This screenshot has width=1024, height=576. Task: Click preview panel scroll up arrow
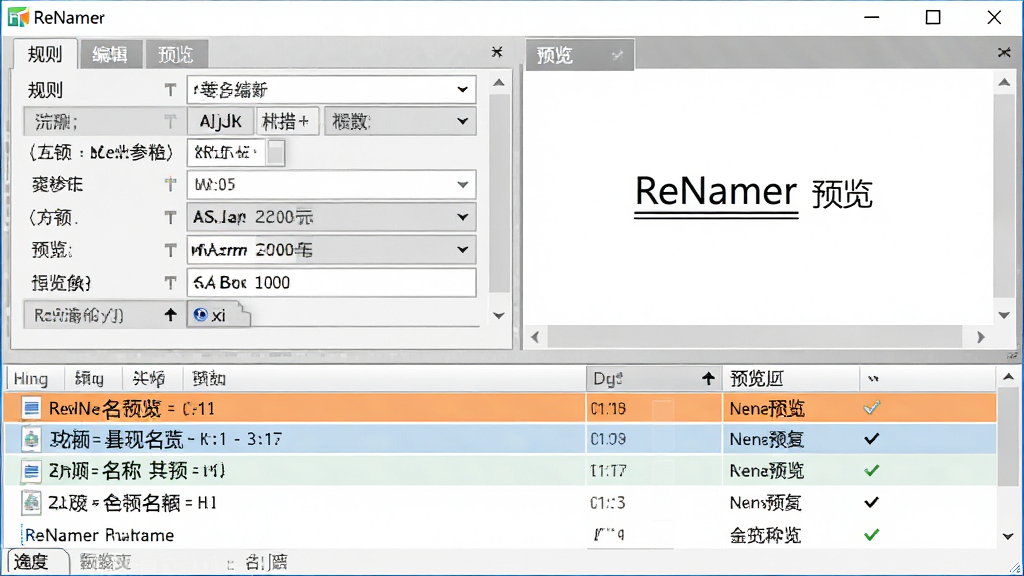click(1004, 82)
